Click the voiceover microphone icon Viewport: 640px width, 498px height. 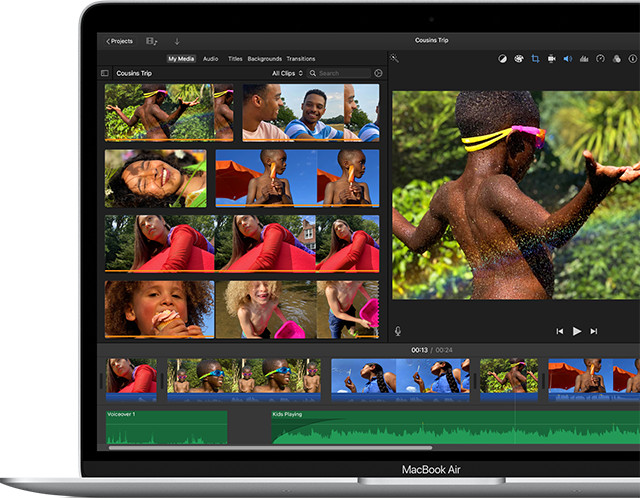(398, 331)
